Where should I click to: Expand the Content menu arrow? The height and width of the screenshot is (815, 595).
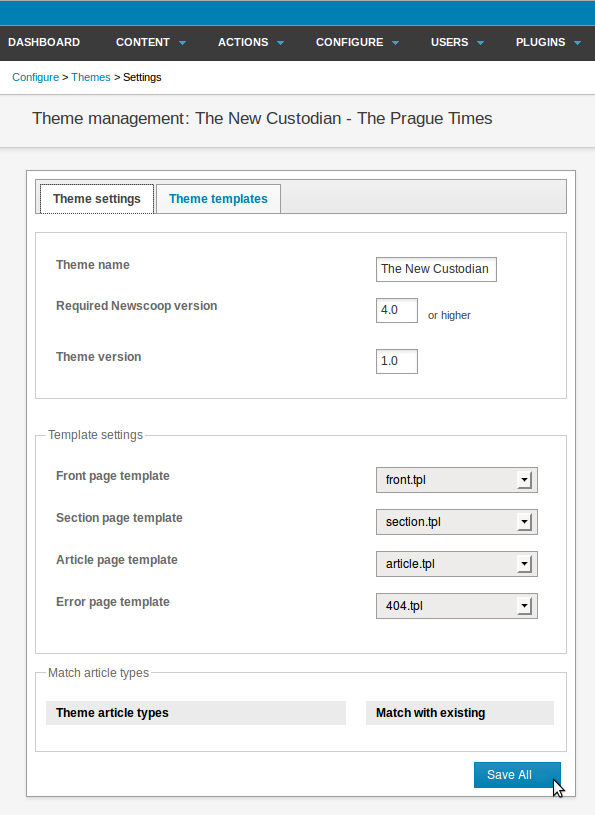182,43
